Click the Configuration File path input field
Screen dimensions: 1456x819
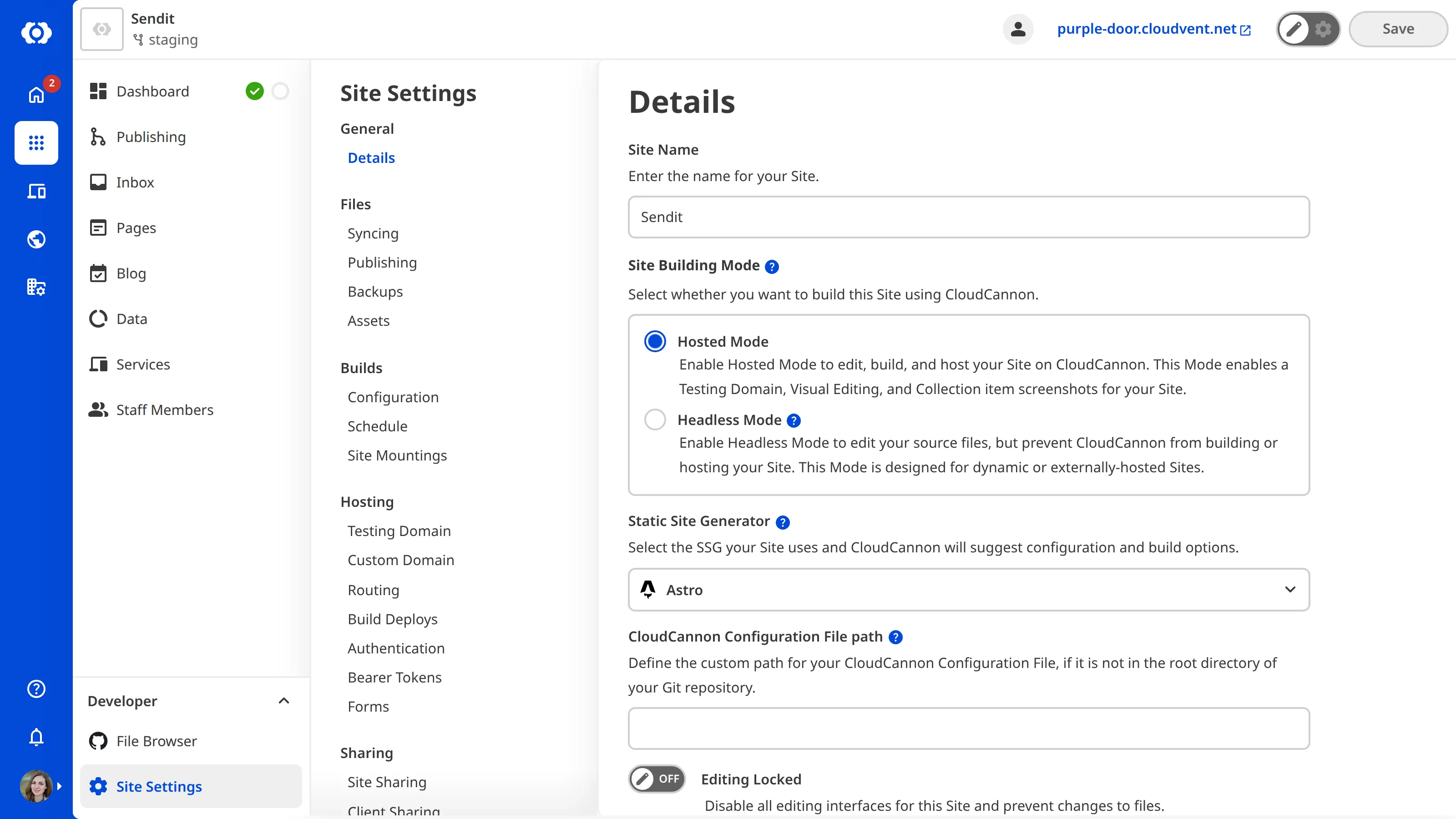[969, 728]
